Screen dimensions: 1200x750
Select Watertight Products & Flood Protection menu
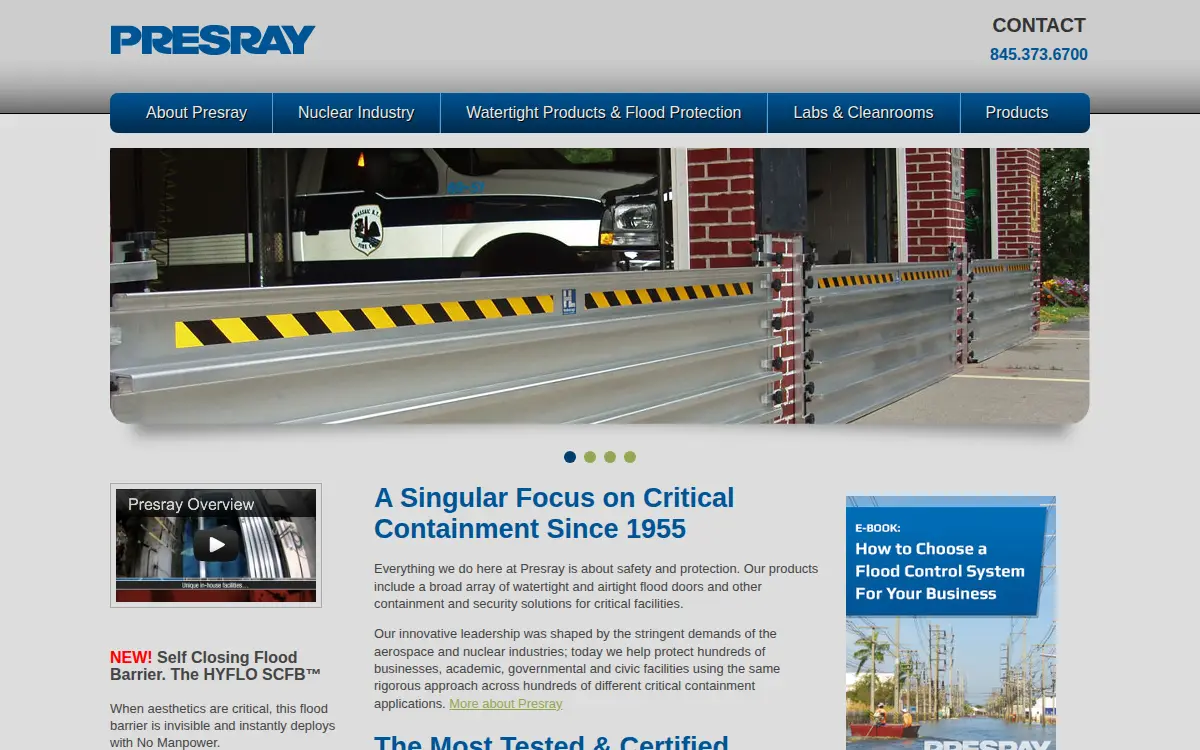(604, 113)
